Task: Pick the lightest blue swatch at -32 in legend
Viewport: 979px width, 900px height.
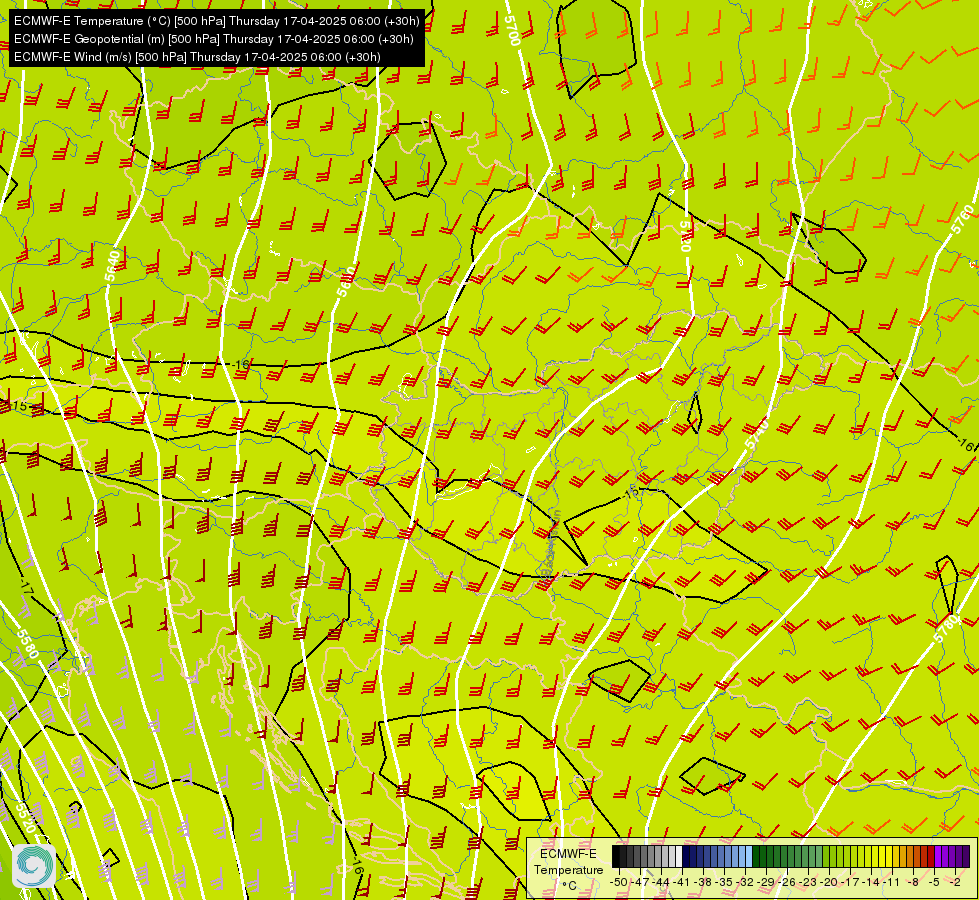Action: coord(749,856)
